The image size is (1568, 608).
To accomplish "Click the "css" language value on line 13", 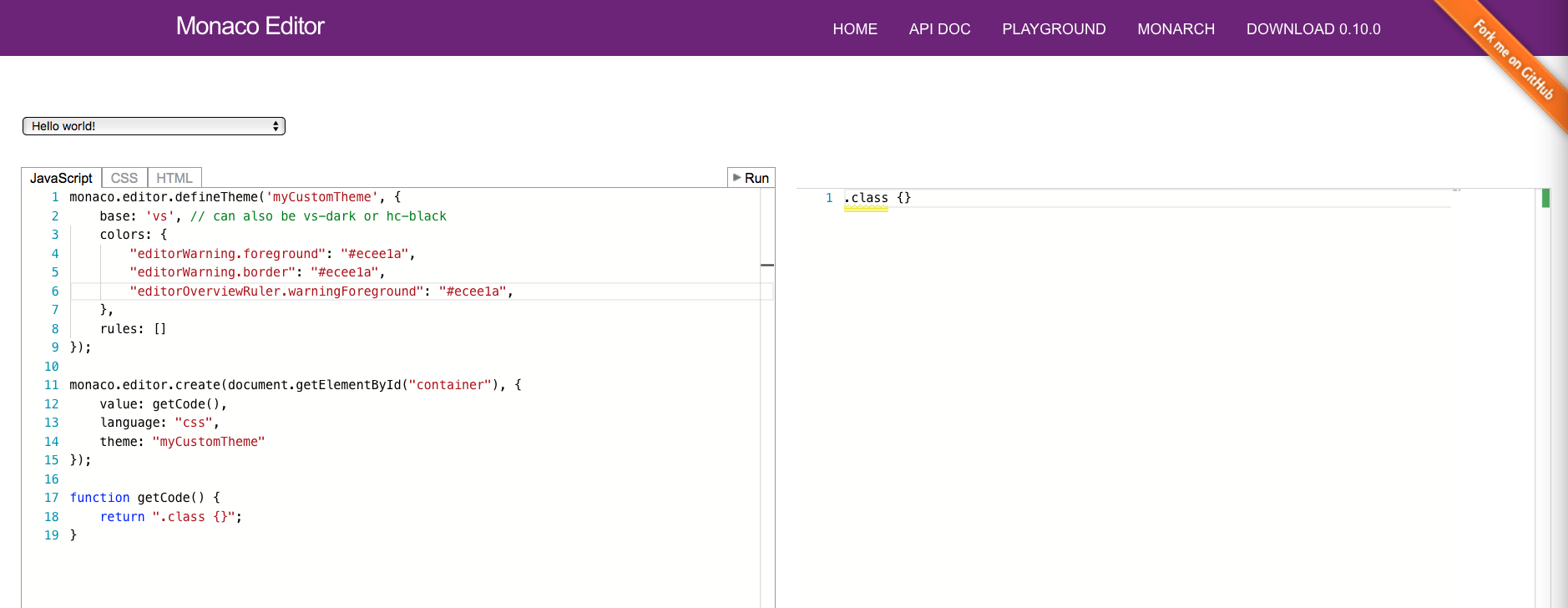I will tap(194, 423).
